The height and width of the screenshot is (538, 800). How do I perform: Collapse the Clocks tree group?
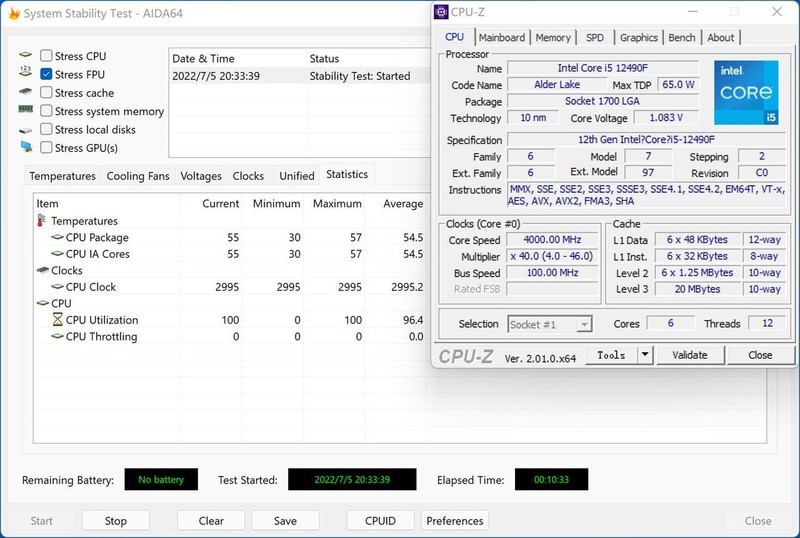pyautogui.click(x=43, y=271)
